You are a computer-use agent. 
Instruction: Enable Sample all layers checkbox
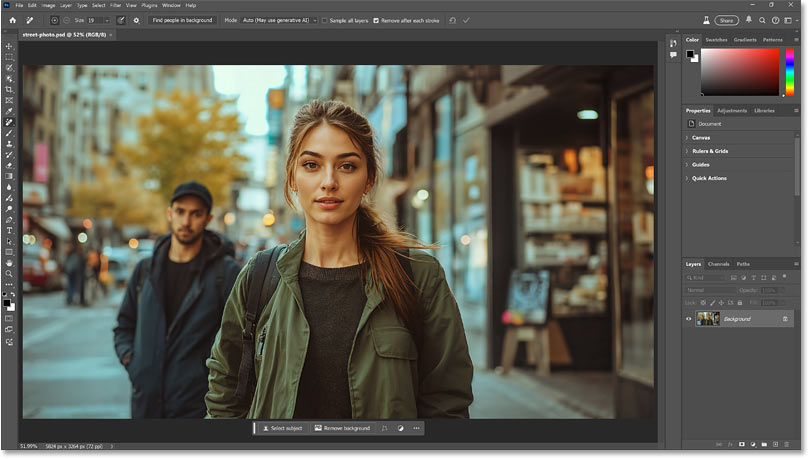[x=325, y=21]
